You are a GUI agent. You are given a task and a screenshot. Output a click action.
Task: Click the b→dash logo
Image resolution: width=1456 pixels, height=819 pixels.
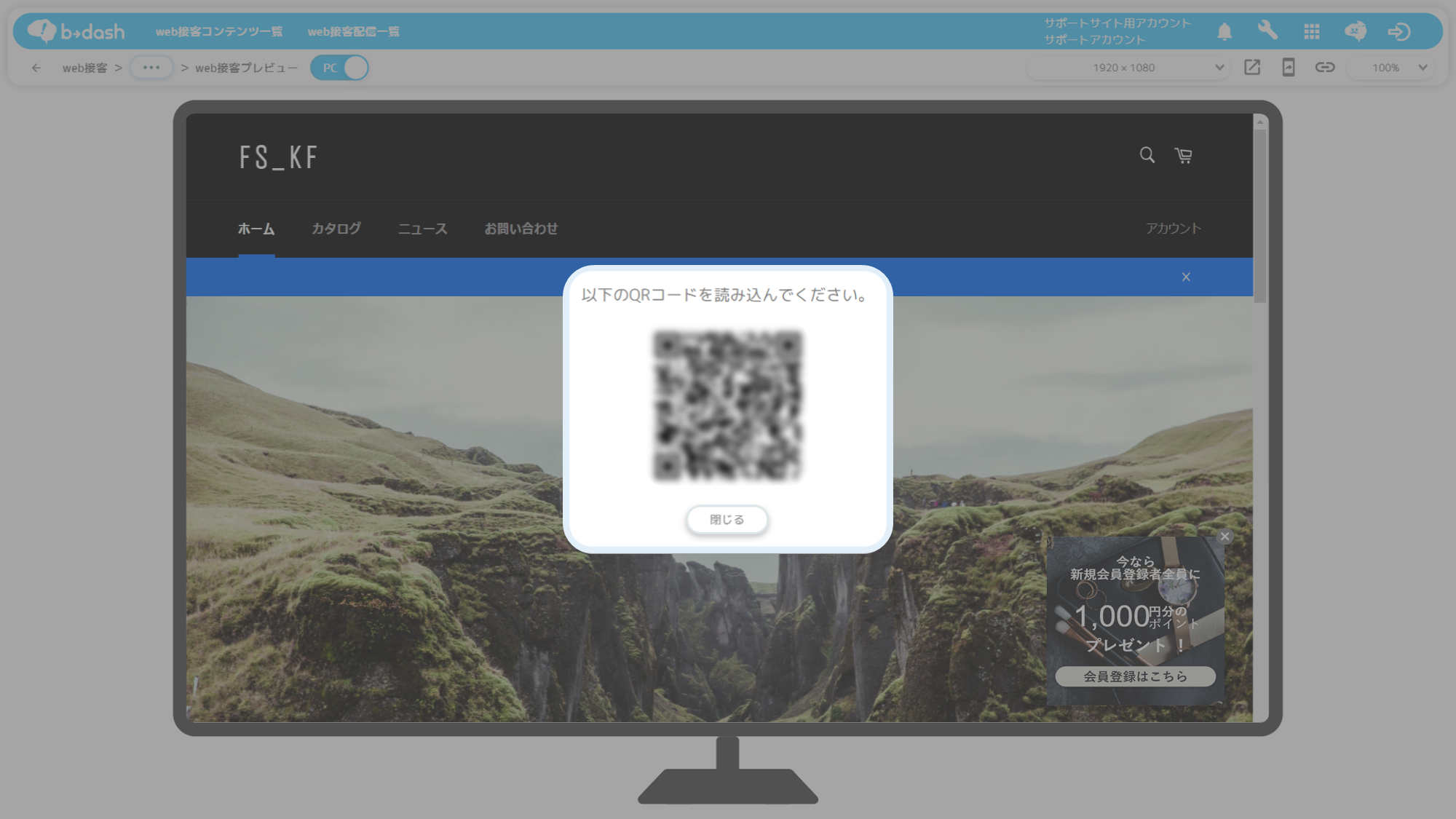(x=76, y=31)
